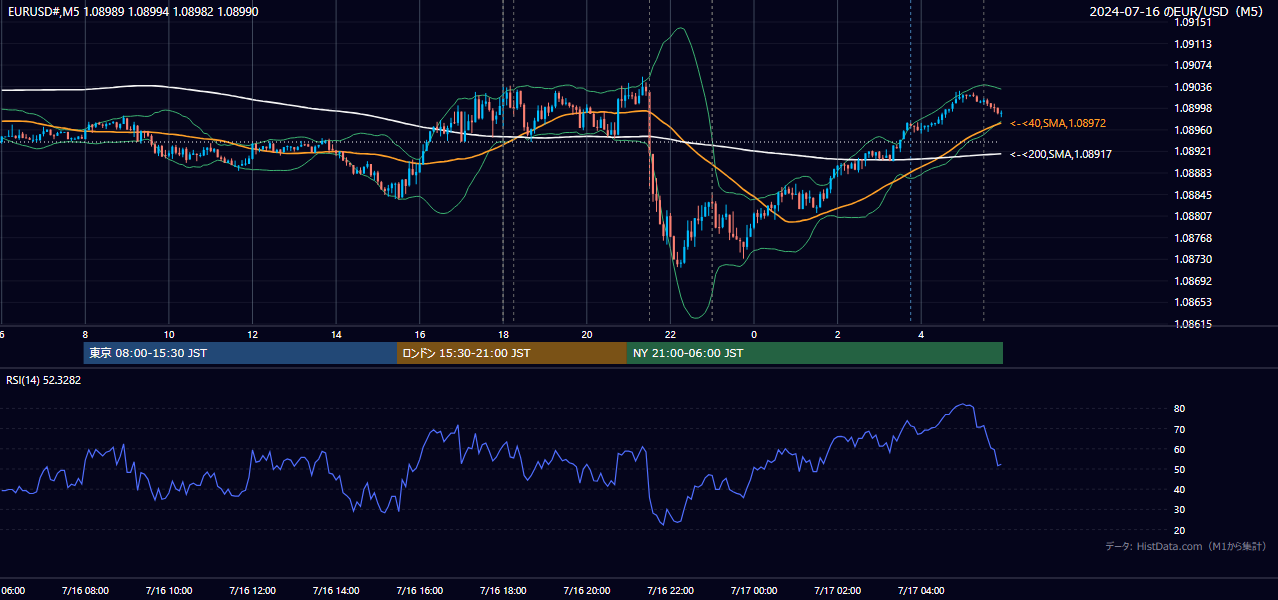Click the 7/16 18:00 bottom time label

pyautogui.click(x=503, y=590)
